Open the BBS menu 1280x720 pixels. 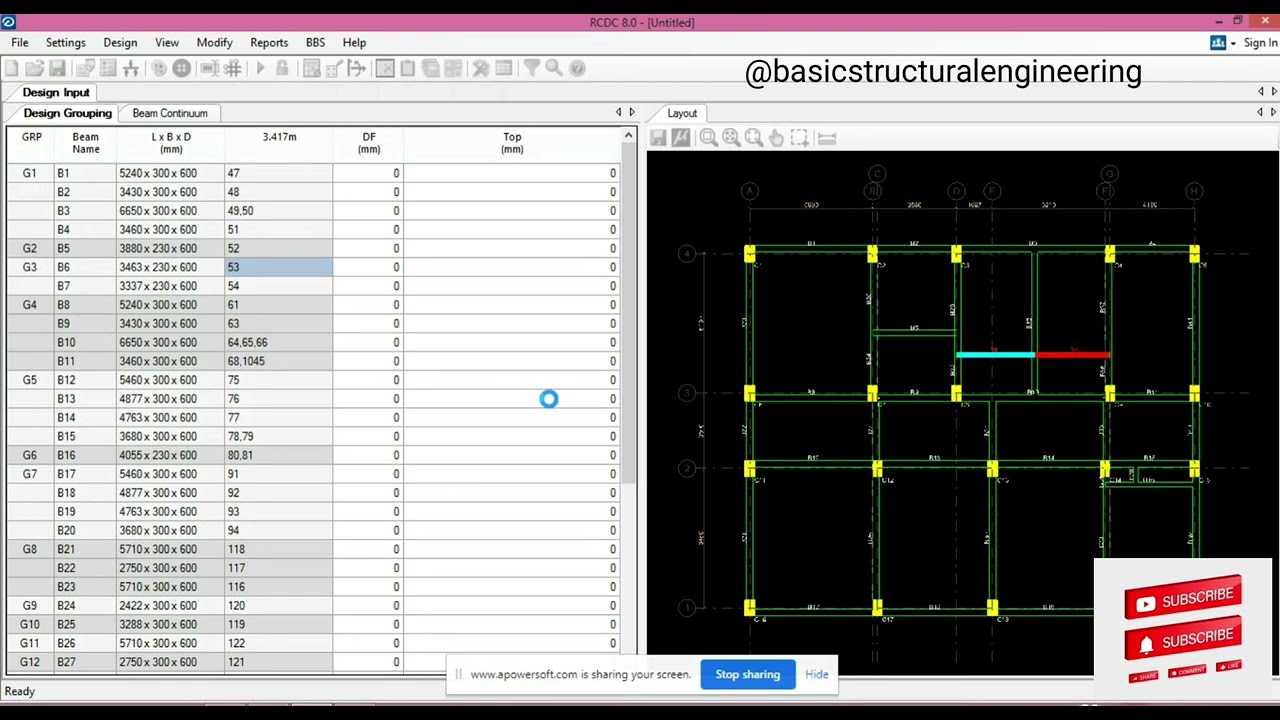click(315, 43)
